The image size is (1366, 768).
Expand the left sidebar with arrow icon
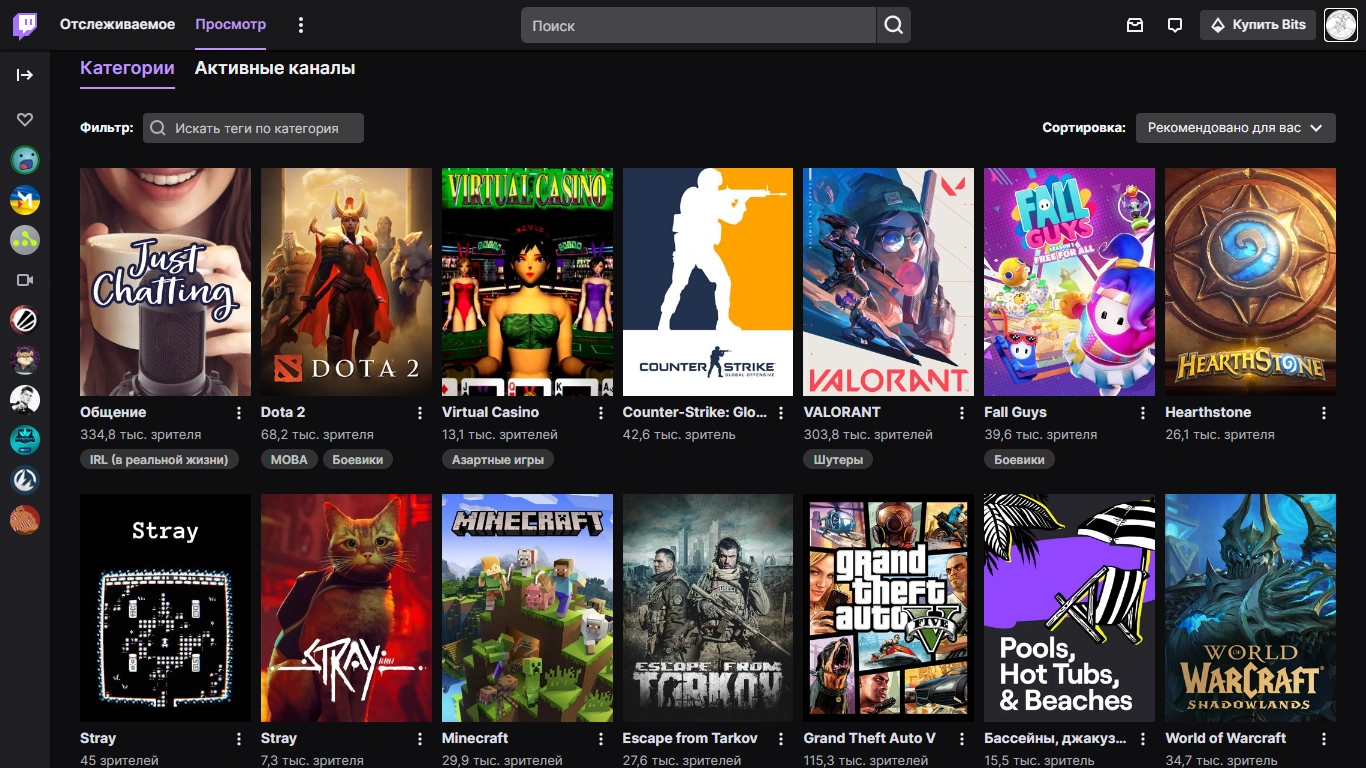click(25, 75)
